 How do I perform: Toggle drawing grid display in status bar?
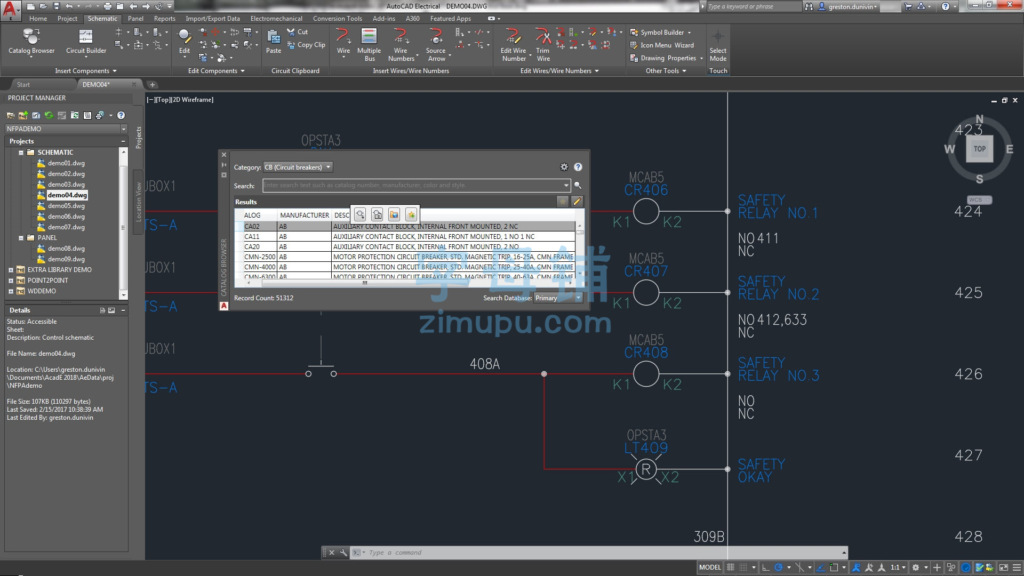tap(731, 568)
